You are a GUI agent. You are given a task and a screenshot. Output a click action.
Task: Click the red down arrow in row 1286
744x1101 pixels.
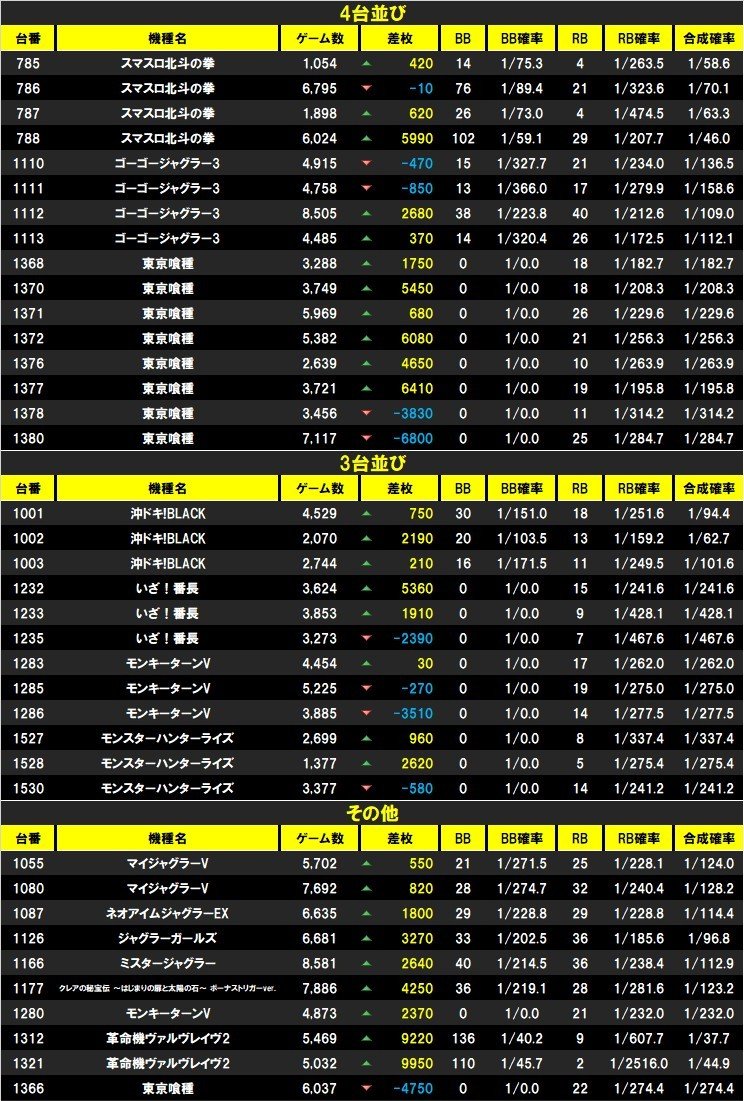[x=366, y=713]
